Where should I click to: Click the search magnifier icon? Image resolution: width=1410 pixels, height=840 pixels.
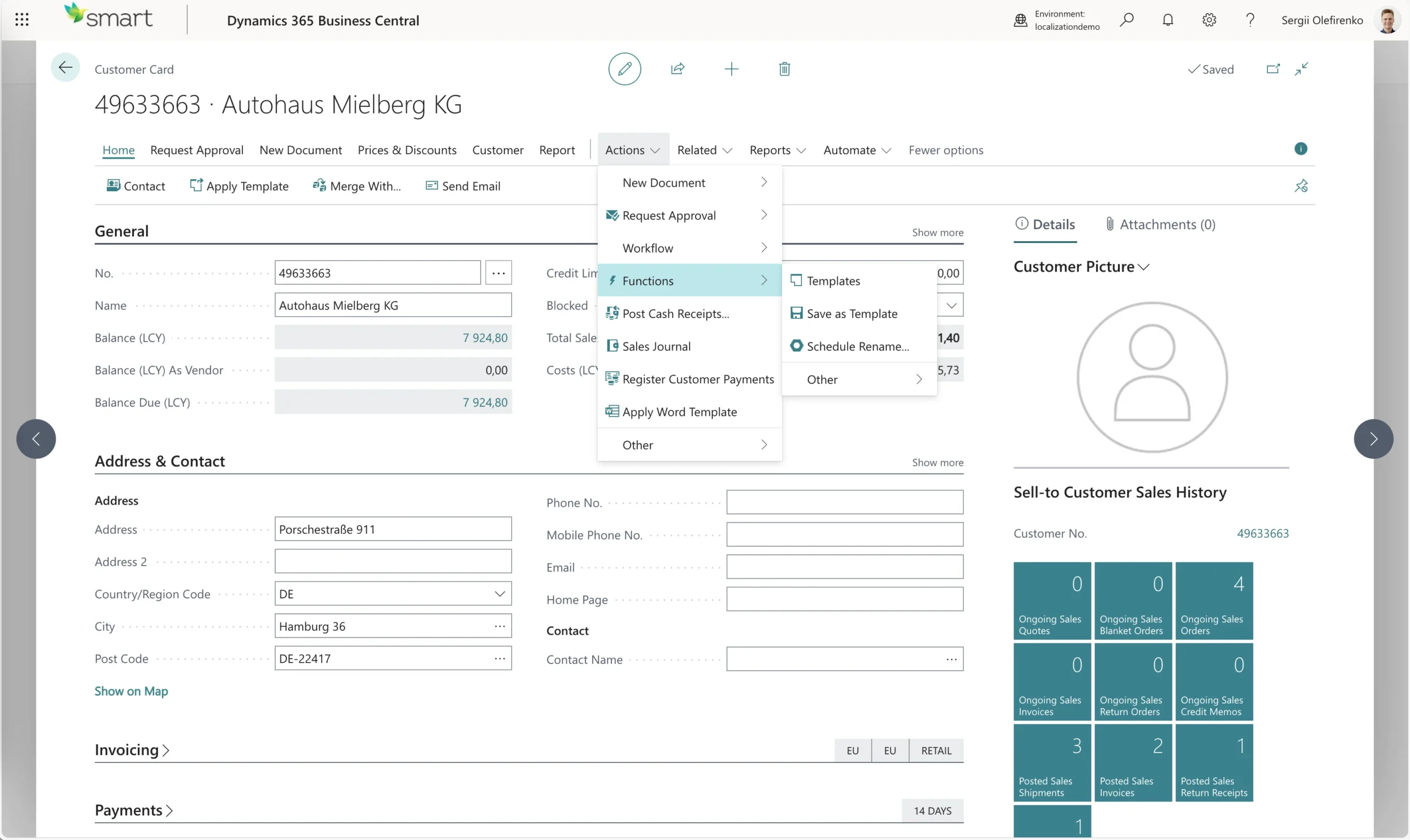click(1126, 20)
